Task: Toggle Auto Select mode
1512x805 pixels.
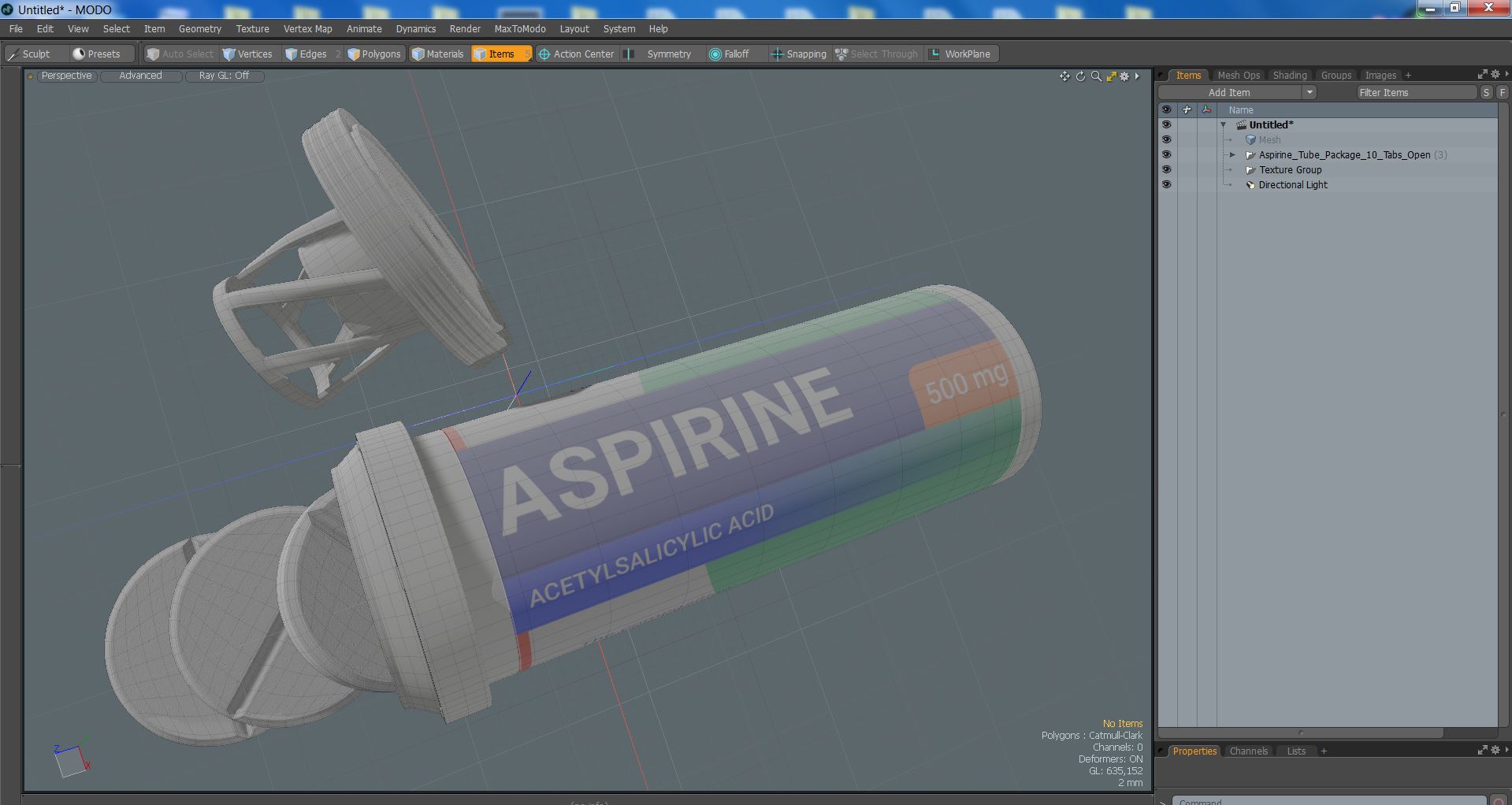Action: pyautogui.click(x=180, y=54)
